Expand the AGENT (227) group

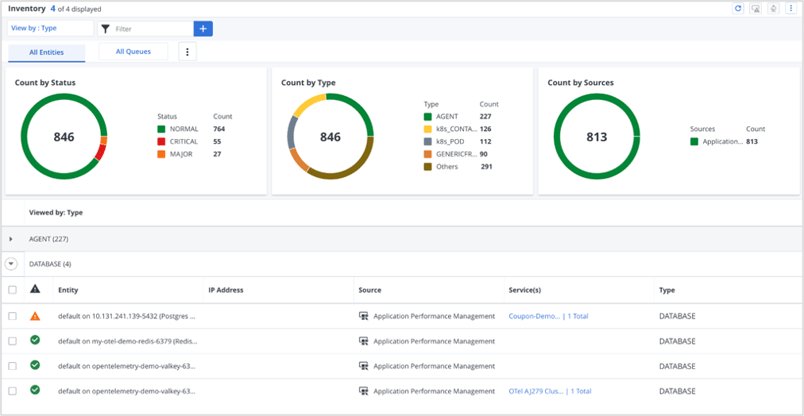click(12, 240)
